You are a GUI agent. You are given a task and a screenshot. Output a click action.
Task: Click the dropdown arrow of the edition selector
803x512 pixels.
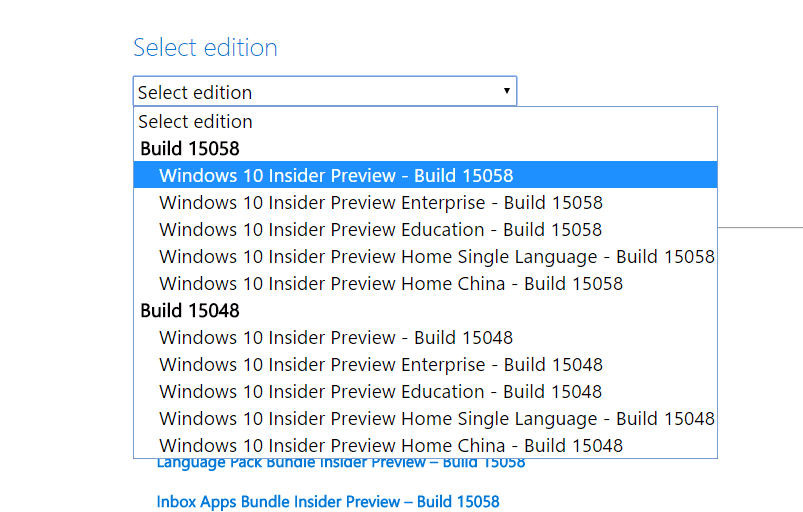[x=507, y=91]
